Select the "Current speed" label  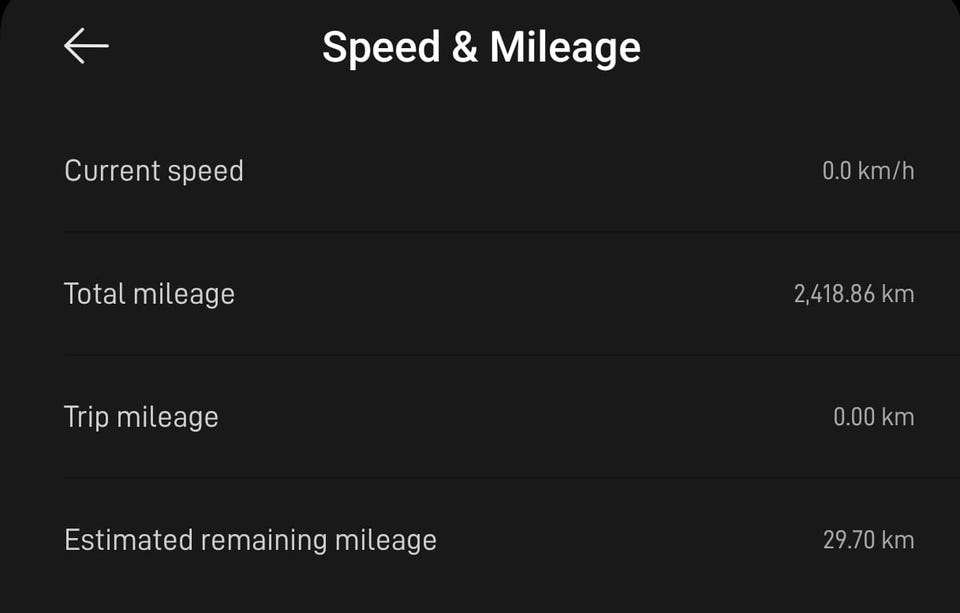(154, 171)
